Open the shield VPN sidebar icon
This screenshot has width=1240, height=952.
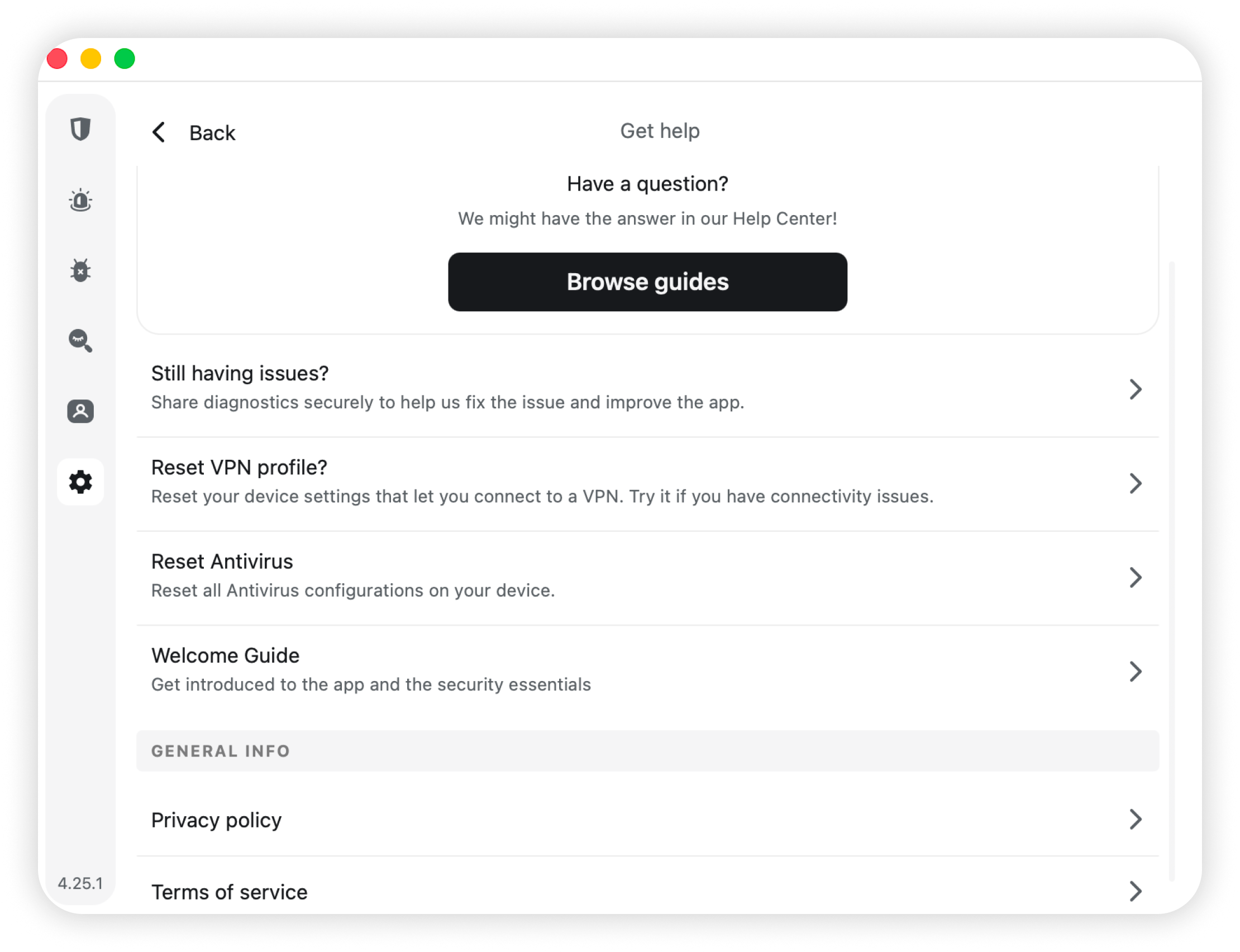(x=80, y=129)
